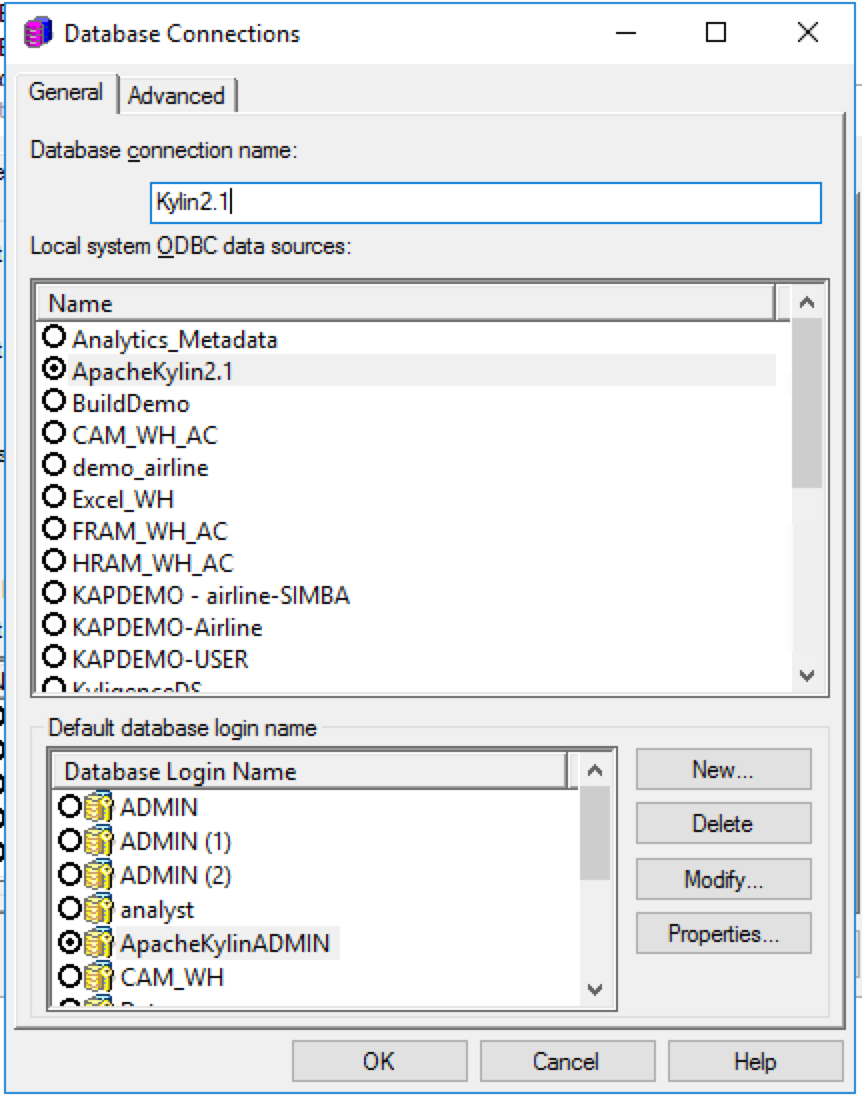This screenshot has height=1100, width=862.
Task: Click the Modify... button
Action: (x=723, y=880)
